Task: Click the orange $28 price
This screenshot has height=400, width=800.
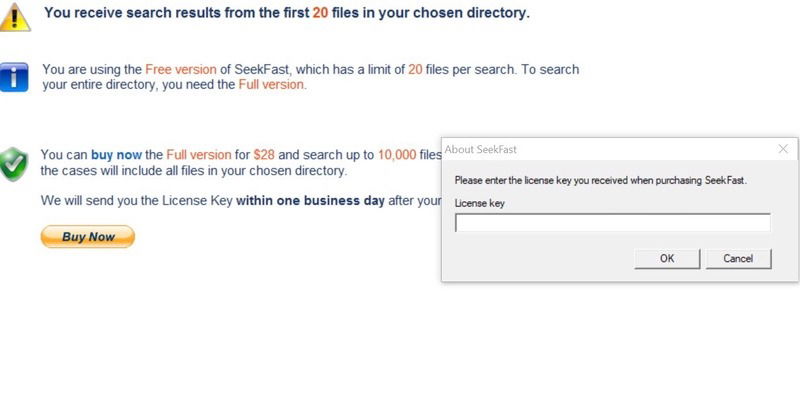Action: click(264, 155)
